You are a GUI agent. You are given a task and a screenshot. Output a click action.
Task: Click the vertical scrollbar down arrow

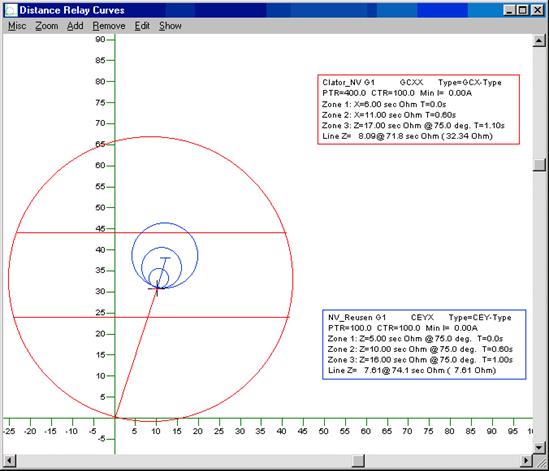pyautogui.click(x=539, y=447)
